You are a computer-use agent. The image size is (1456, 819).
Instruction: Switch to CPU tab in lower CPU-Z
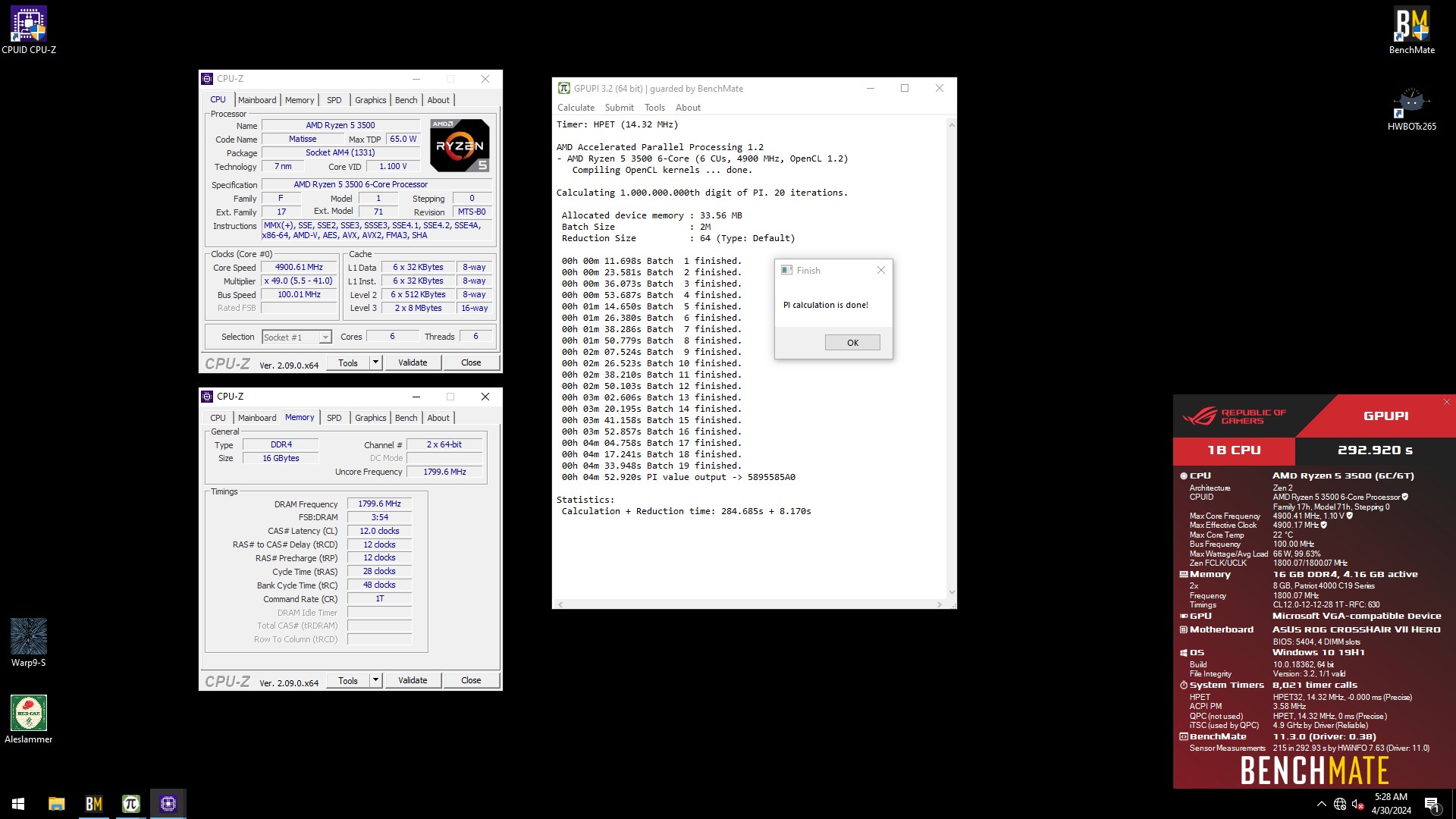[218, 418]
